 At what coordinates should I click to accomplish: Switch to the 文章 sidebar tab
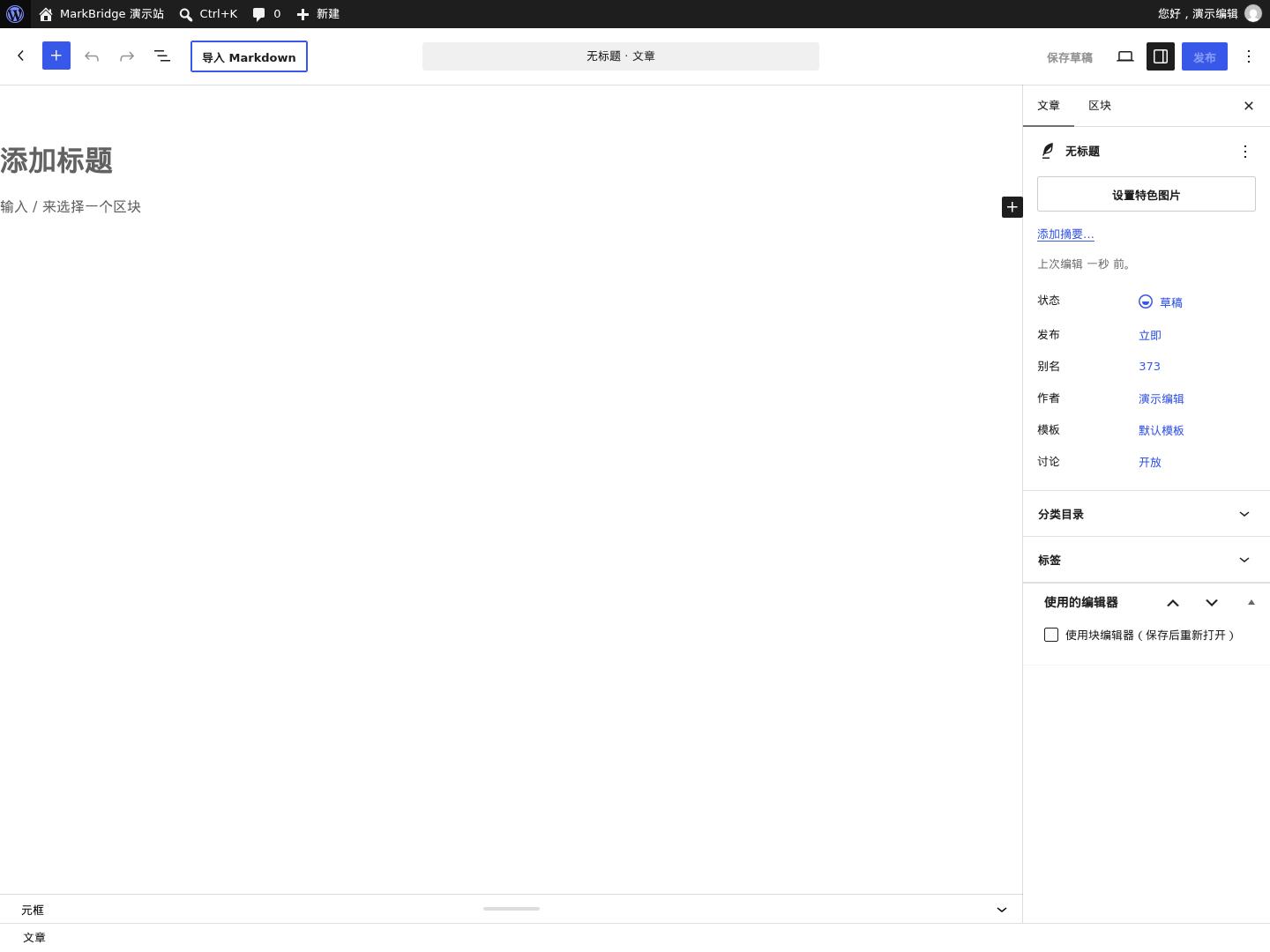(x=1049, y=106)
